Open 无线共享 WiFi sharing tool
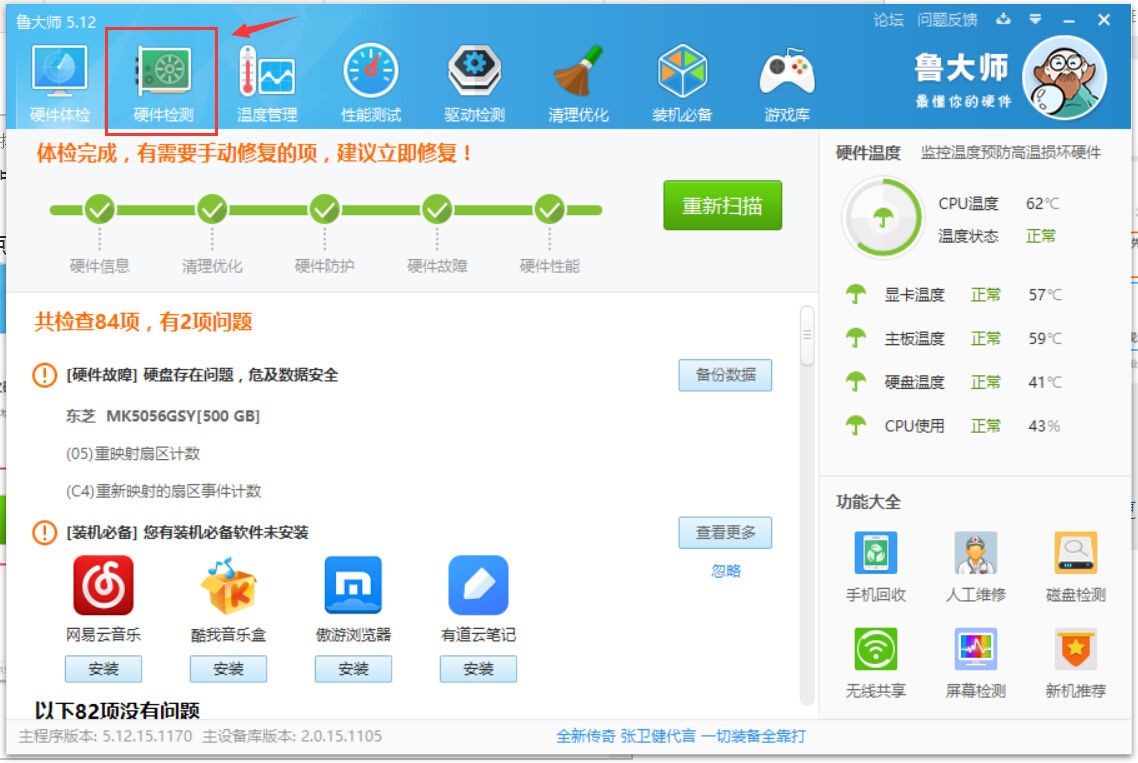 875,662
